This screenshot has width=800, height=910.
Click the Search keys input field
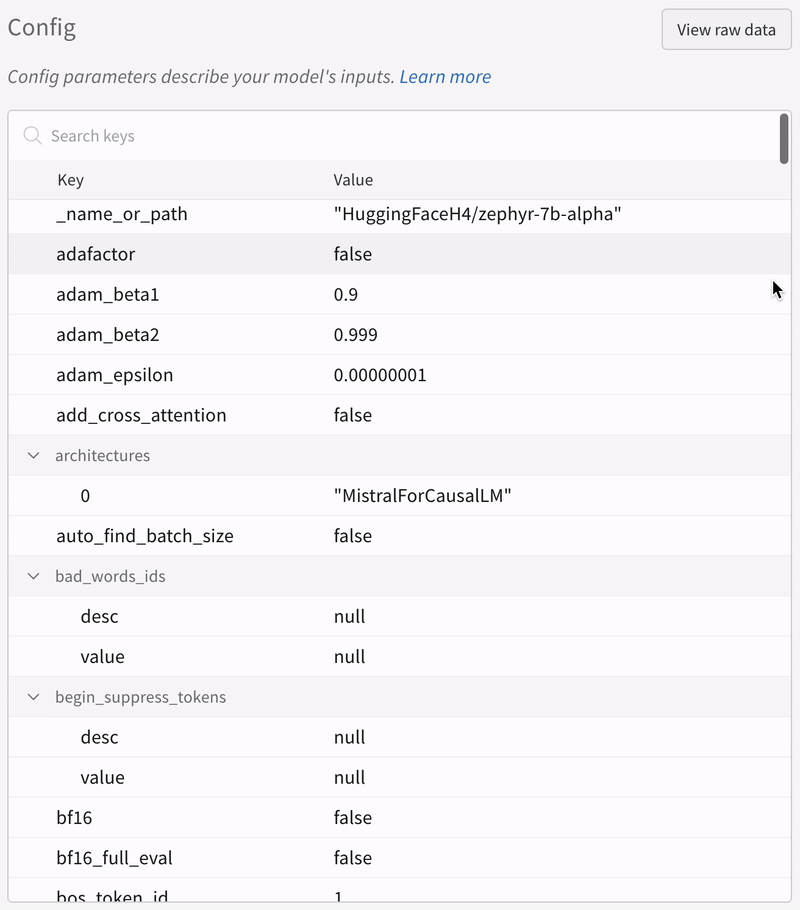(200, 135)
